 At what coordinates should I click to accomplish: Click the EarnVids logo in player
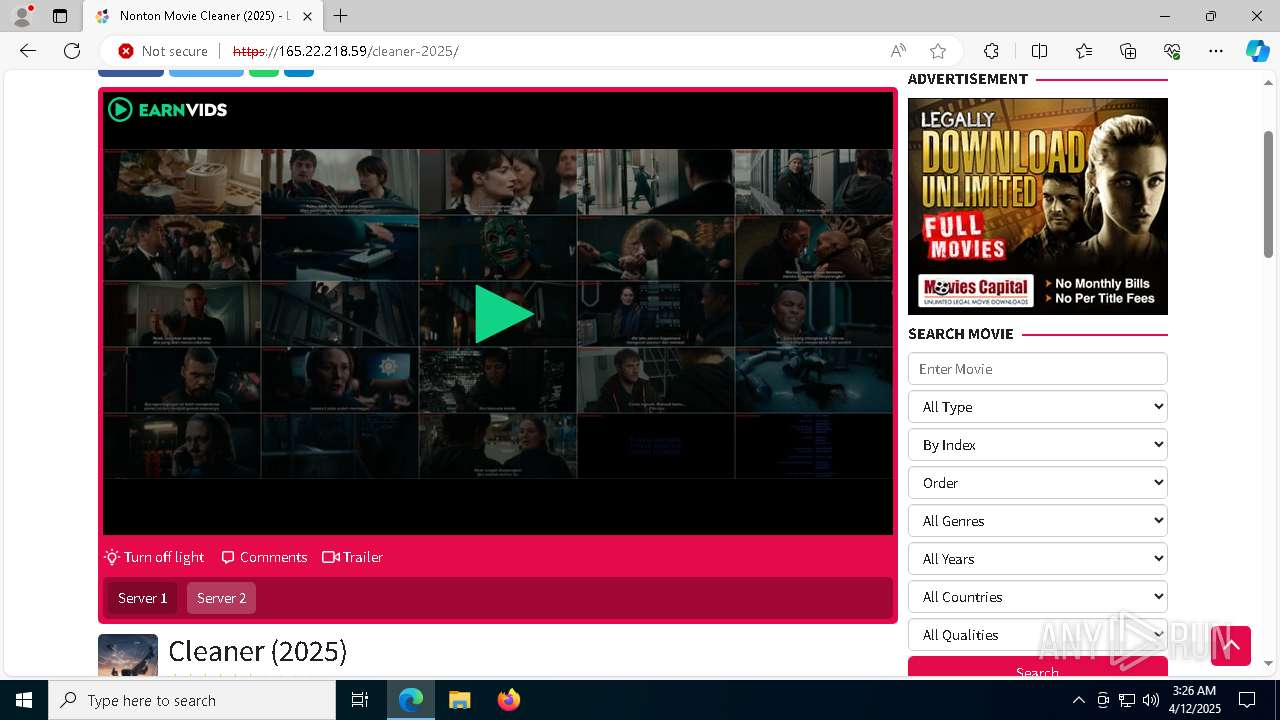coord(167,110)
